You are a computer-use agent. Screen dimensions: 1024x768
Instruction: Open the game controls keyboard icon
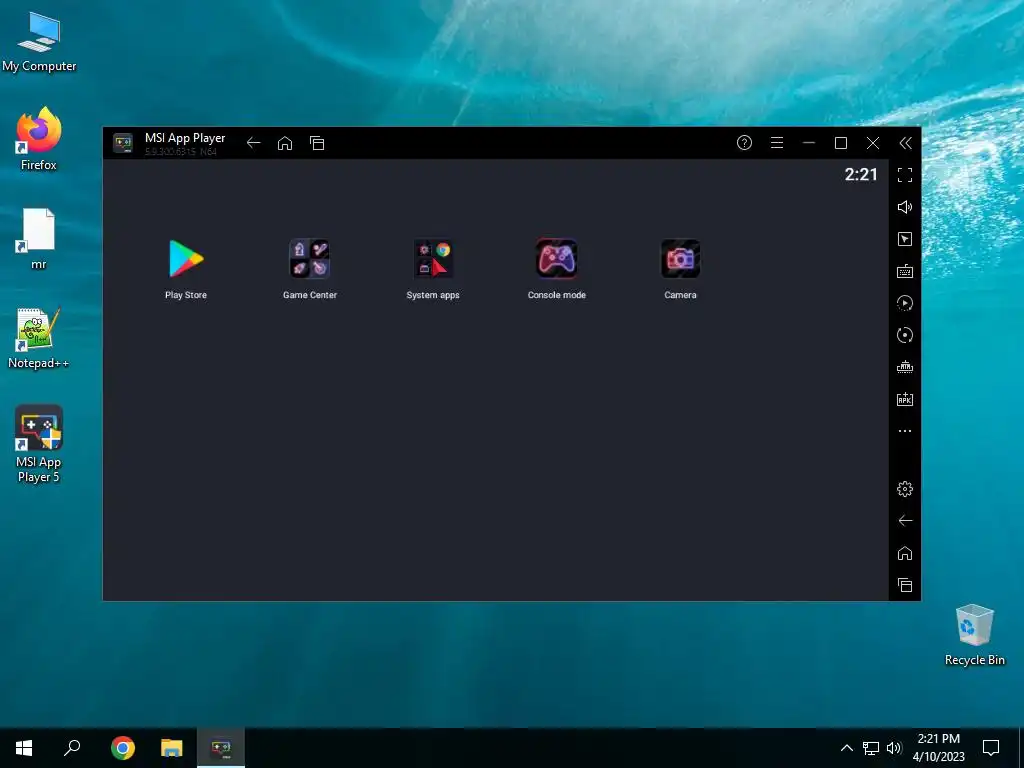click(x=904, y=271)
